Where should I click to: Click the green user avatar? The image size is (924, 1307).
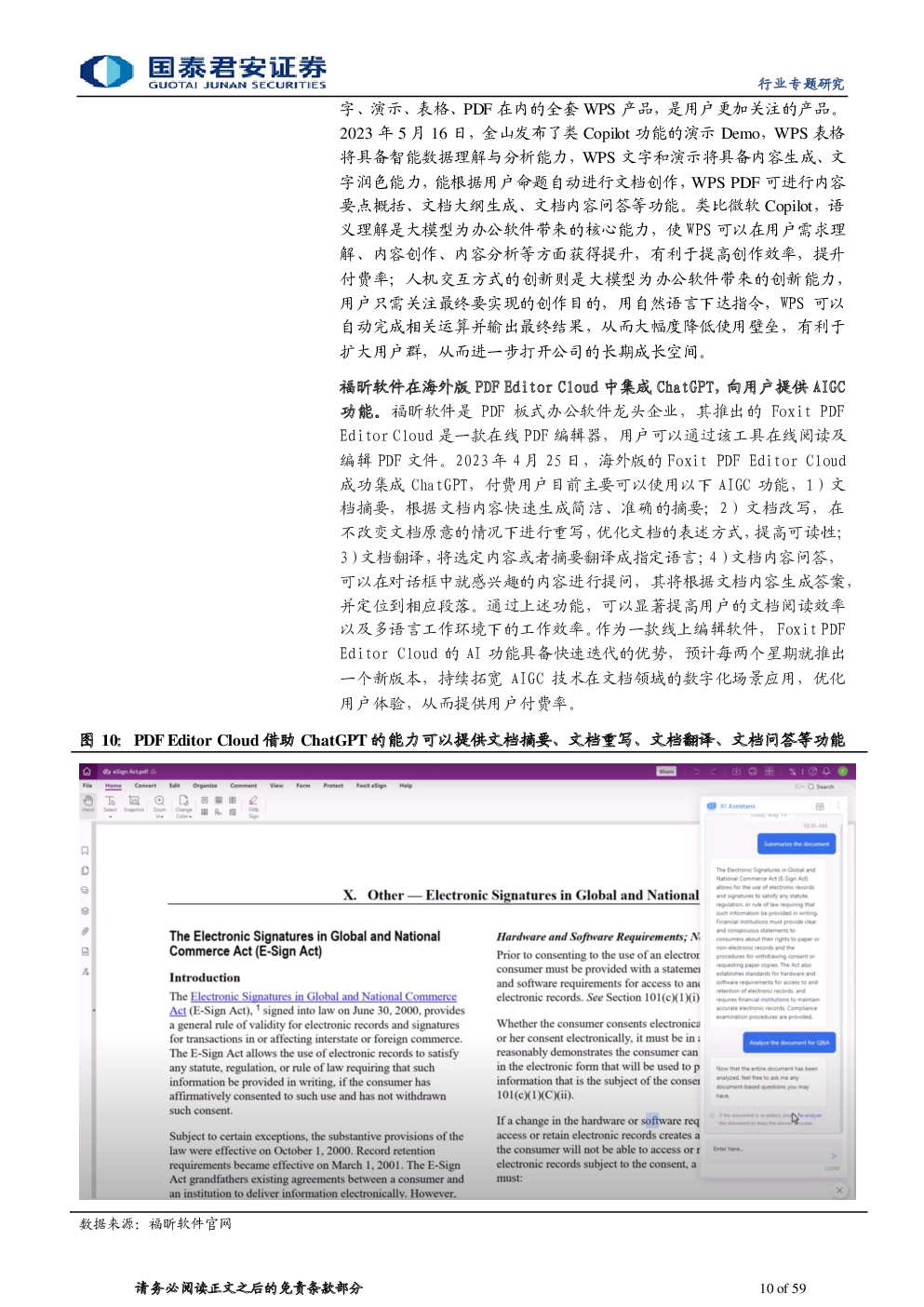843,772
